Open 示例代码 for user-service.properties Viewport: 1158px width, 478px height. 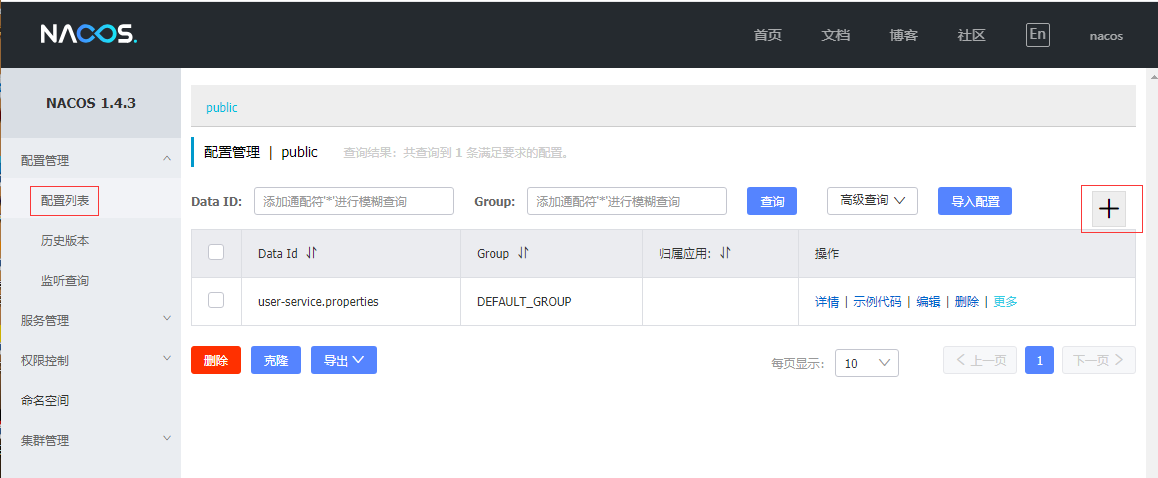pos(877,301)
